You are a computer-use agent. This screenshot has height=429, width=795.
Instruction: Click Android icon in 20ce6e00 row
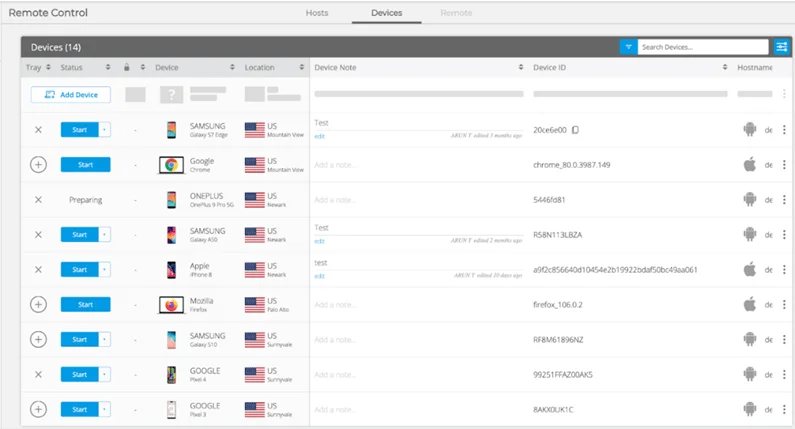[x=749, y=129]
